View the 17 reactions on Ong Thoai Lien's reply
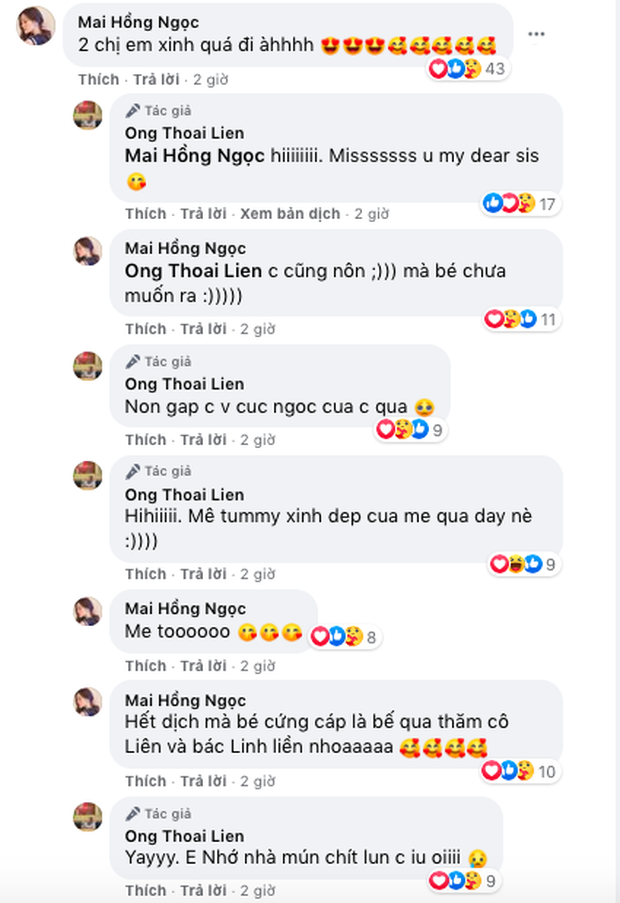Viewport: 620px width, 903px height. tap(520, 203)
